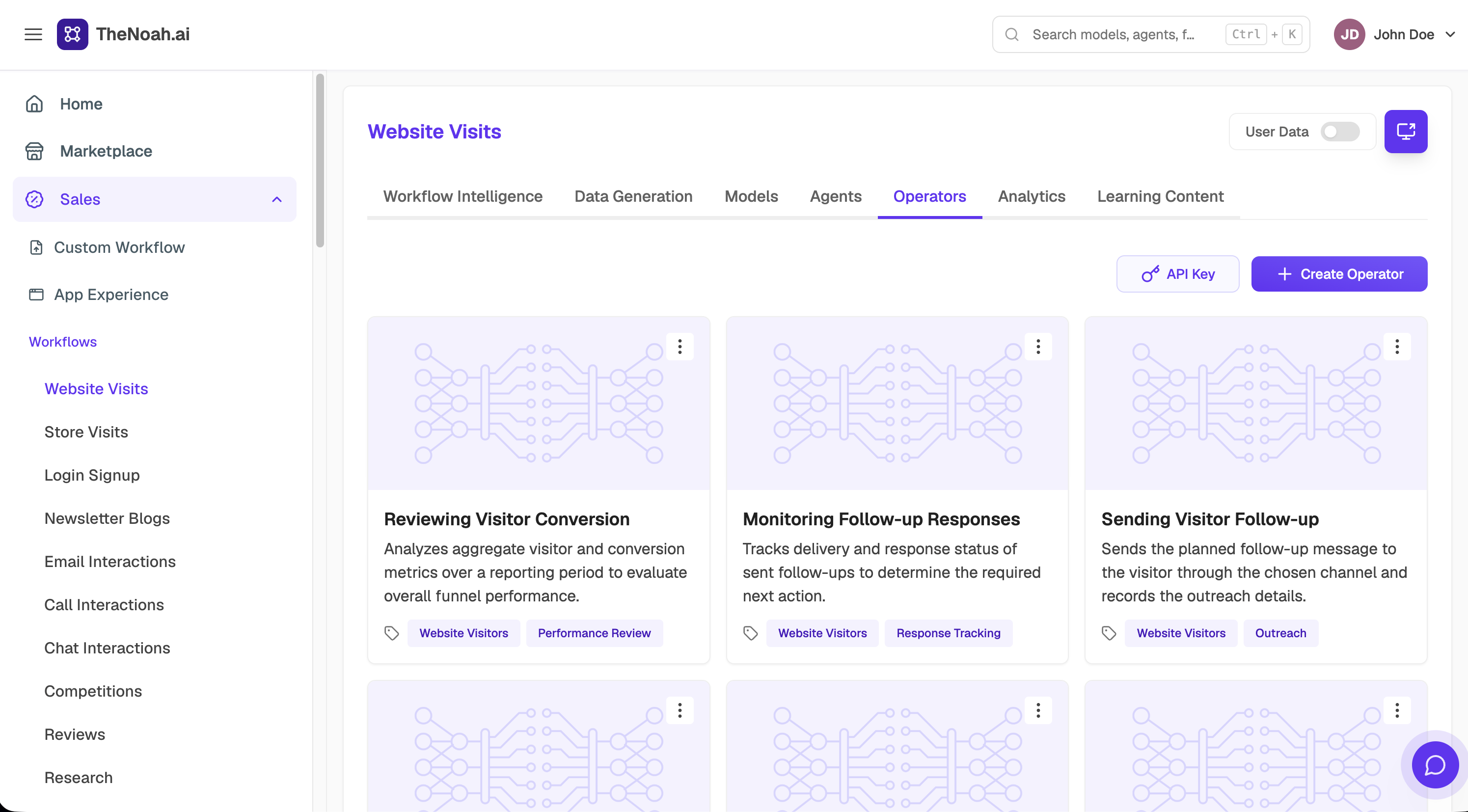Open options menu for Monitoring Follow-up Responses
This screenshot has width=1468, height=812.
pos(1038,347)
